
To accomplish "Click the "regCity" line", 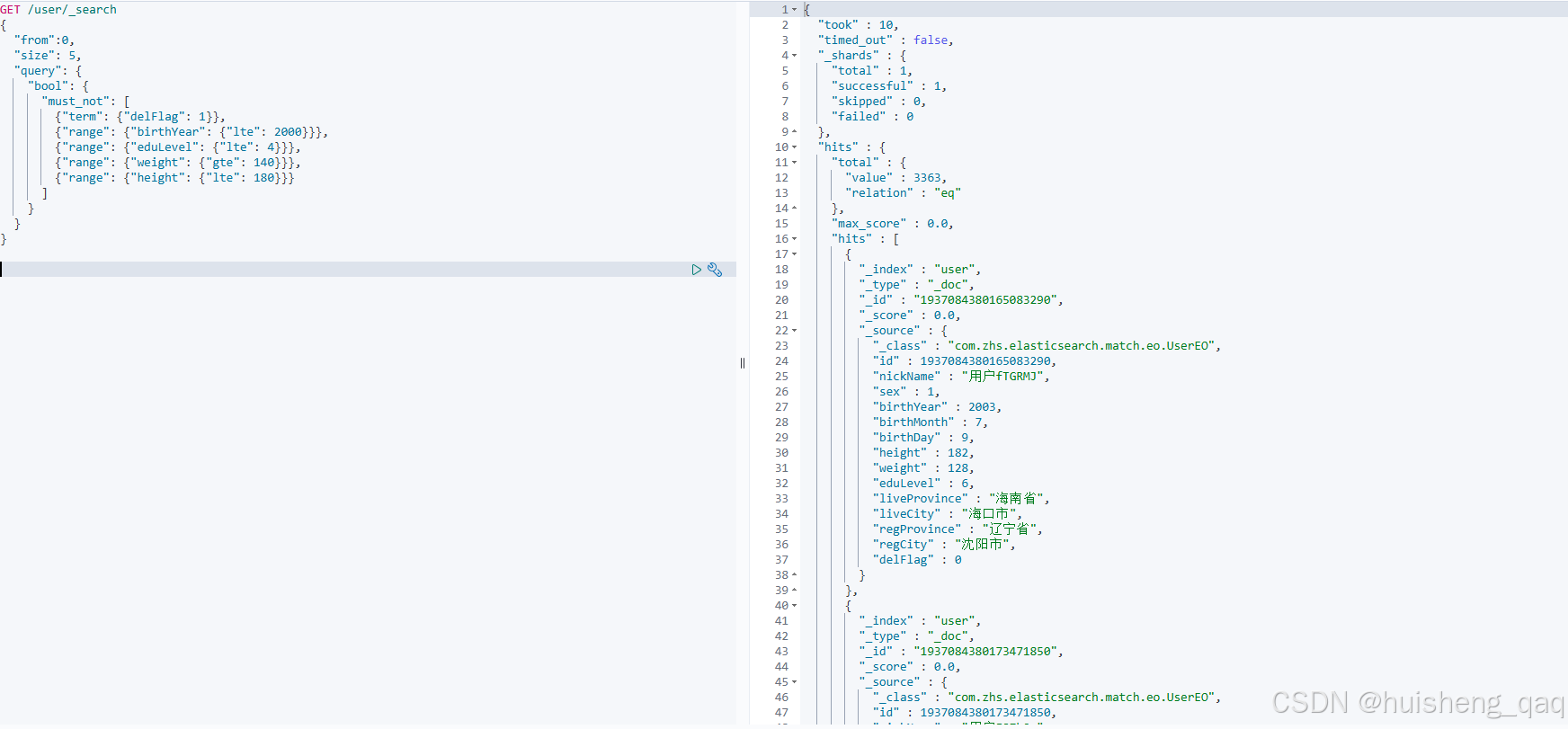I will pos(944,545).
